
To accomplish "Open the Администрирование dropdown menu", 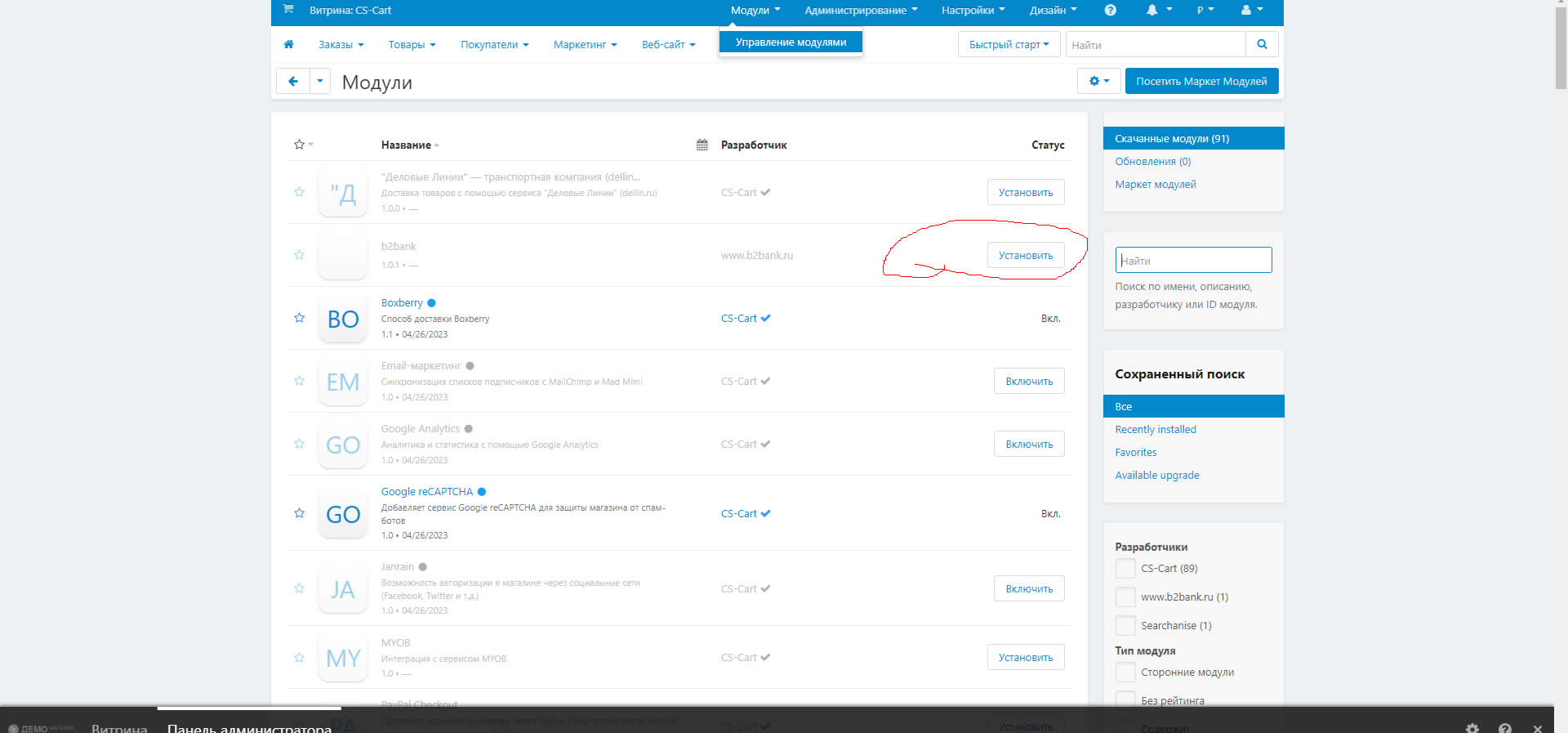I will tap(860, 10).
